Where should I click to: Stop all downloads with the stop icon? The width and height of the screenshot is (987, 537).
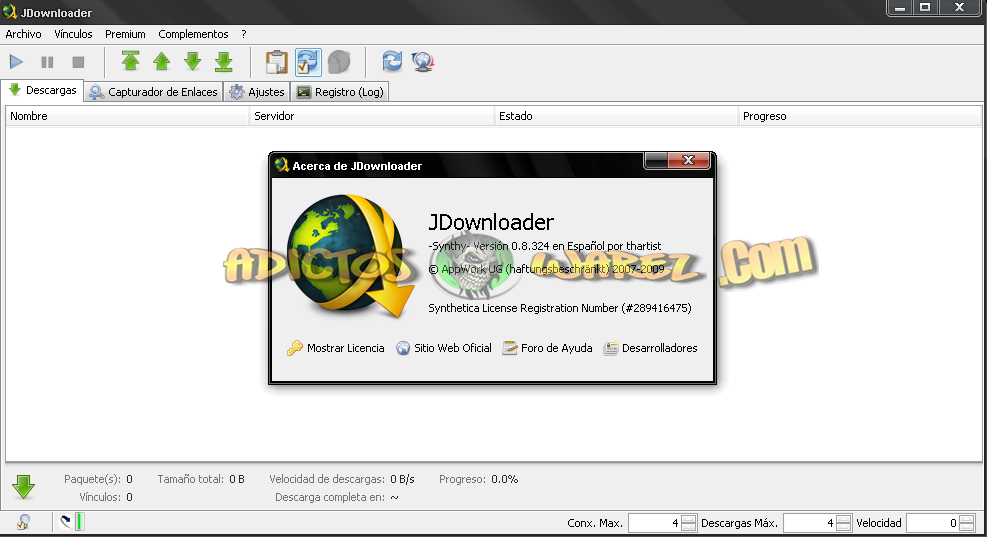point(78,62)
